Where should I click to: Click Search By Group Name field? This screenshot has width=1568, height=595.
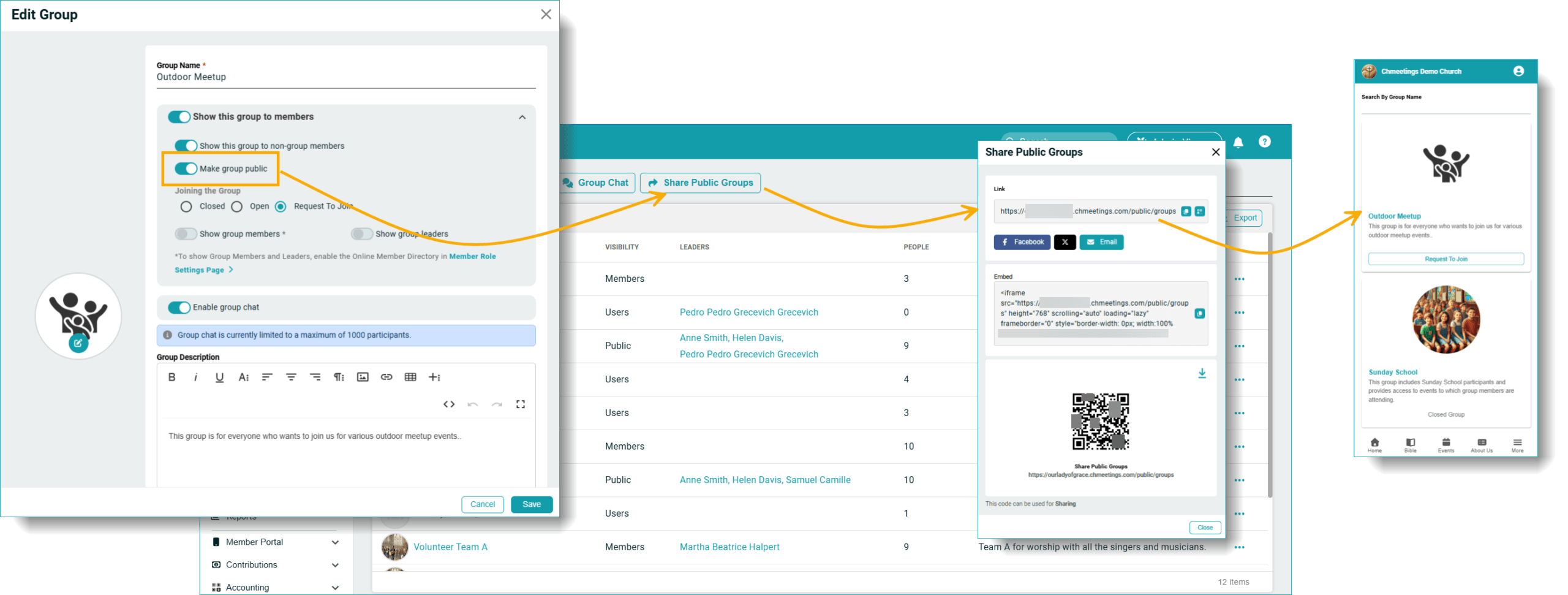point(1445,107)
